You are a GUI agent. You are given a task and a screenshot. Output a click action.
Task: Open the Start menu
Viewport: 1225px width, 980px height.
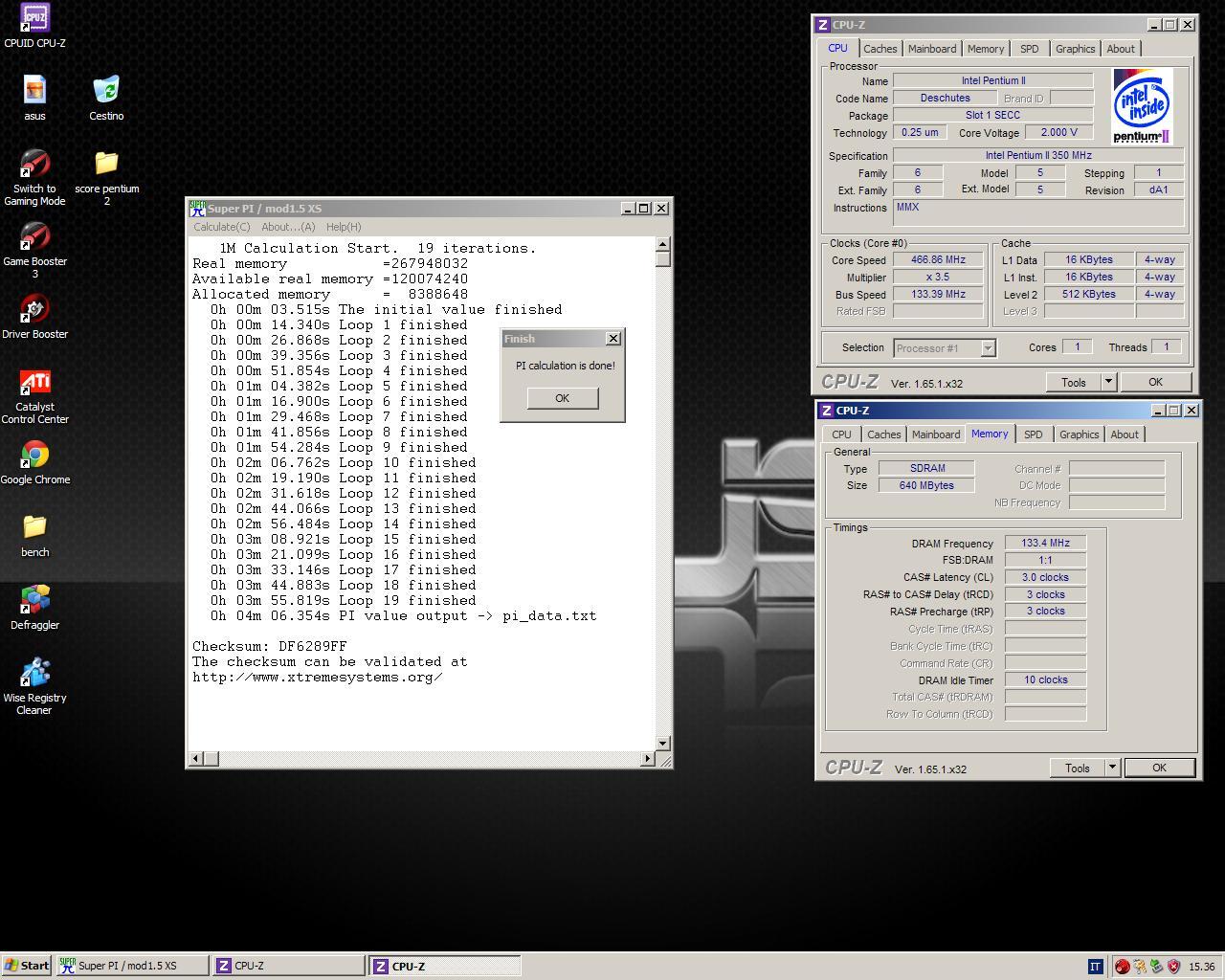pyautogui.click(x=27, y=966)
